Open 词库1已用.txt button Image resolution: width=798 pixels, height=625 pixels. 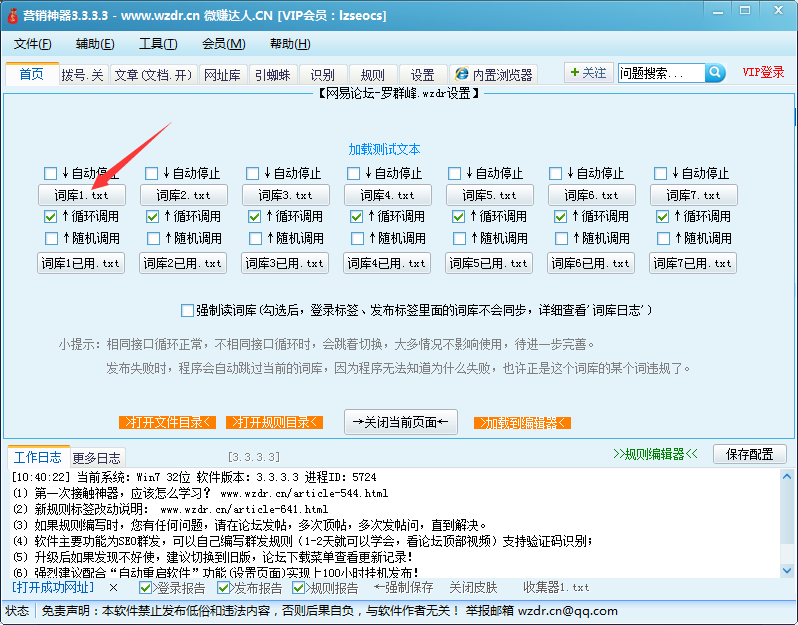(x=81, y=263)
